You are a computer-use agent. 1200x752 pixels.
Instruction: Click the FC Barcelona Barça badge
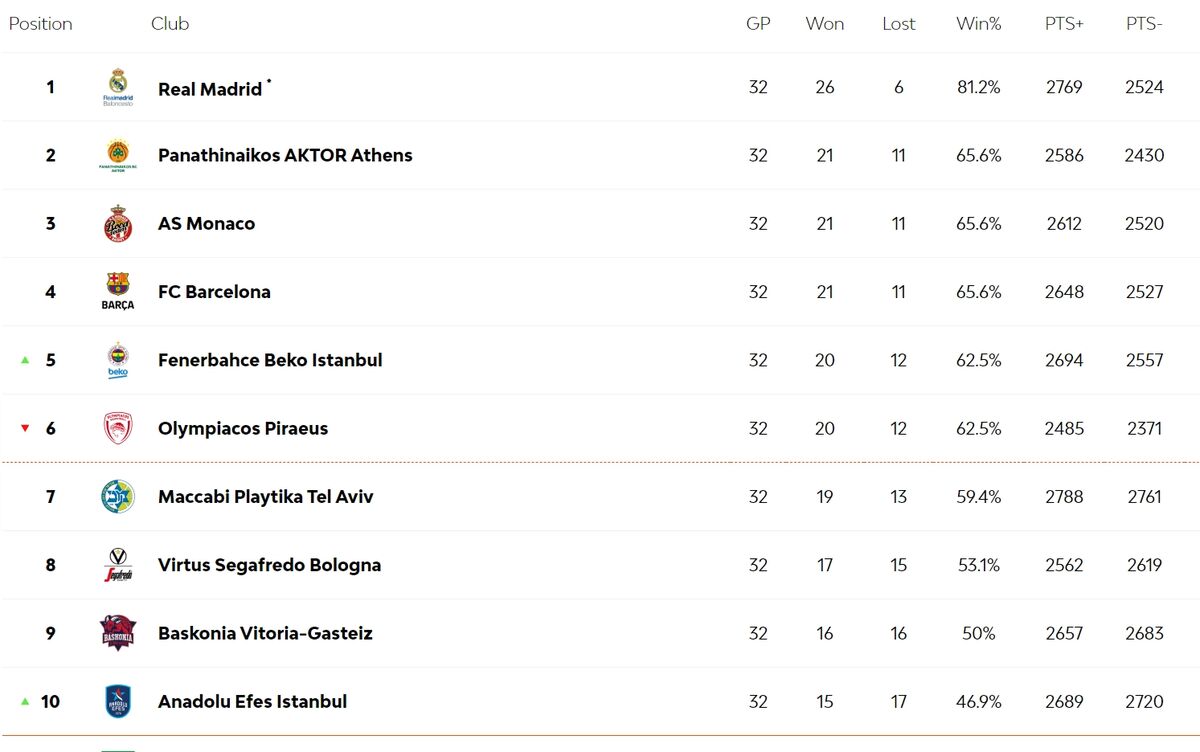[x=118, y=291]
